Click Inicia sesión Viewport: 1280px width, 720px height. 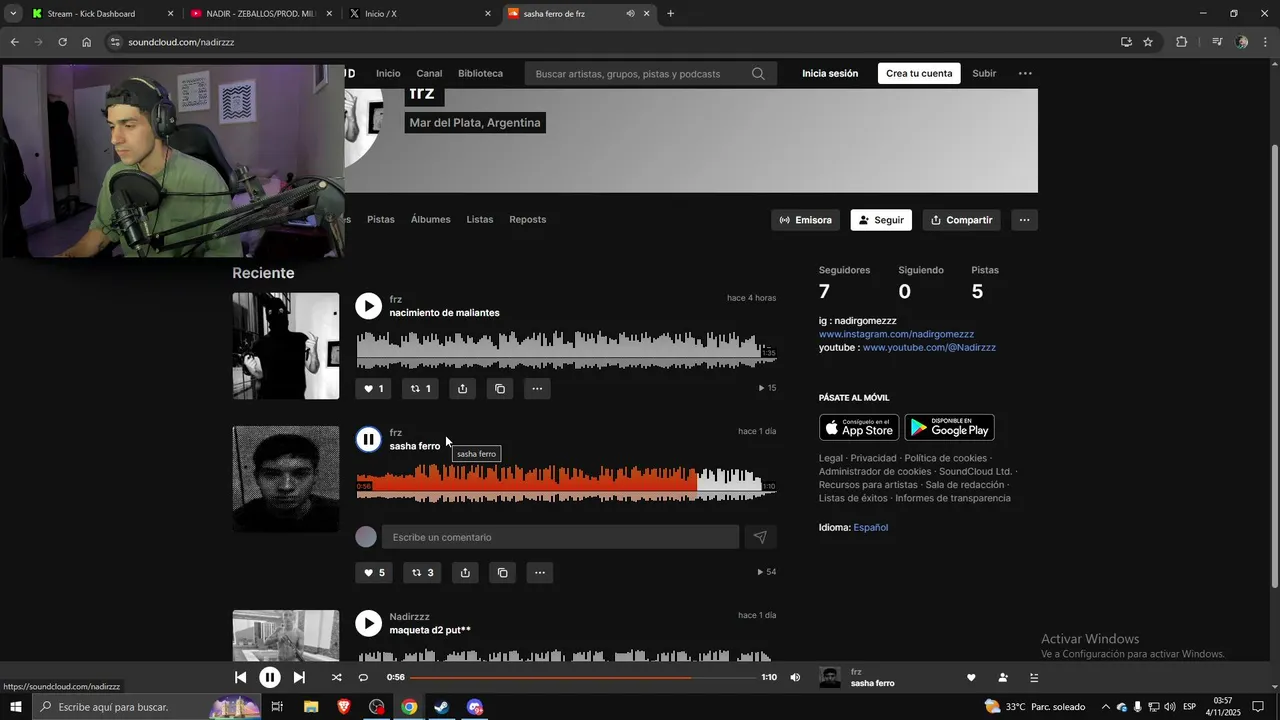coord(830,73)
